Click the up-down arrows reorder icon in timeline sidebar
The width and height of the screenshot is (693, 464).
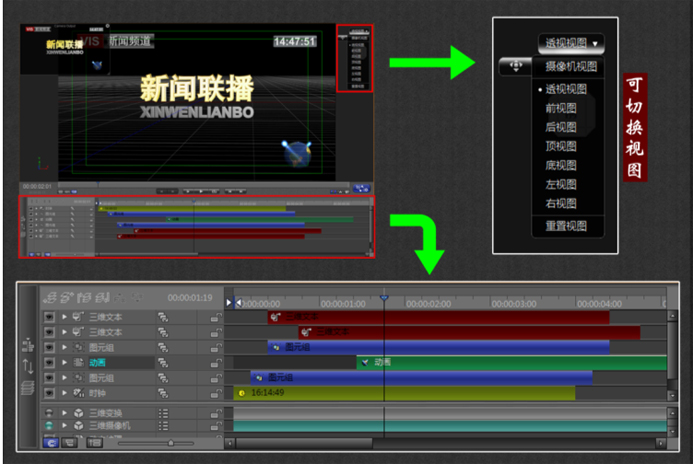28,366
